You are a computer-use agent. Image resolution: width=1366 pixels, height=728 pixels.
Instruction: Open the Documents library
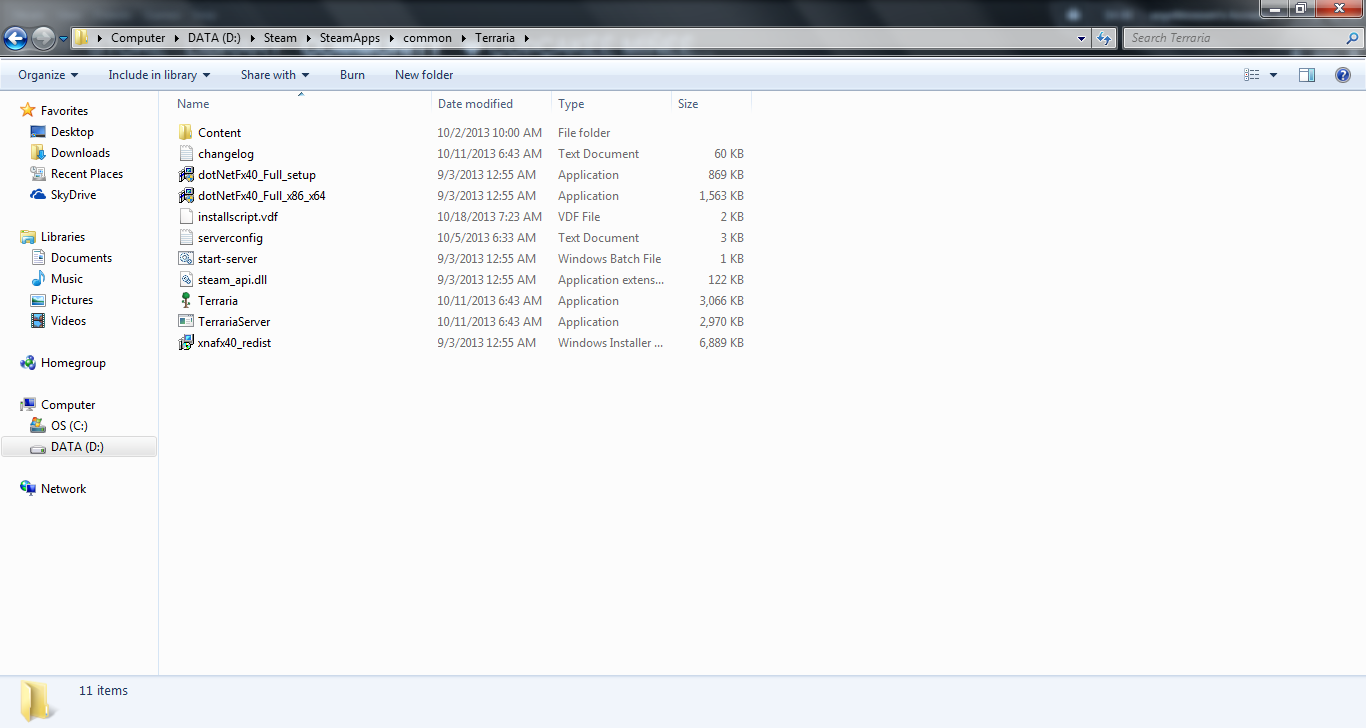click(x=81, y=258)
